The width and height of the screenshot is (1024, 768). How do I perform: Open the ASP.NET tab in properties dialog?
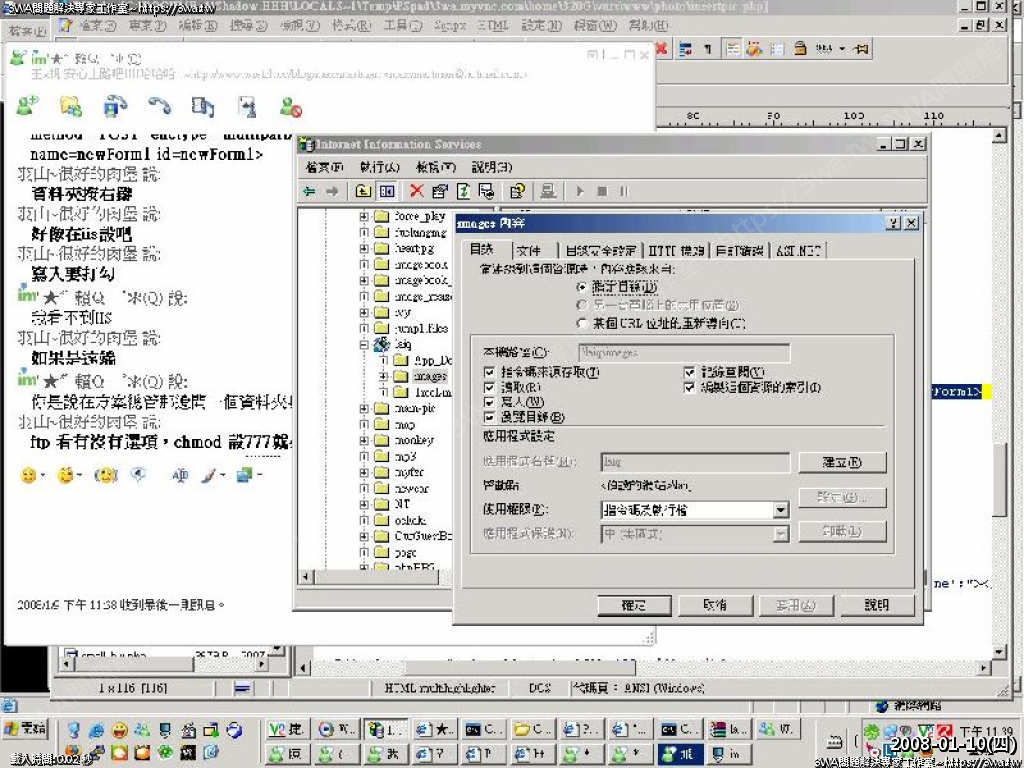coord(799,251)
